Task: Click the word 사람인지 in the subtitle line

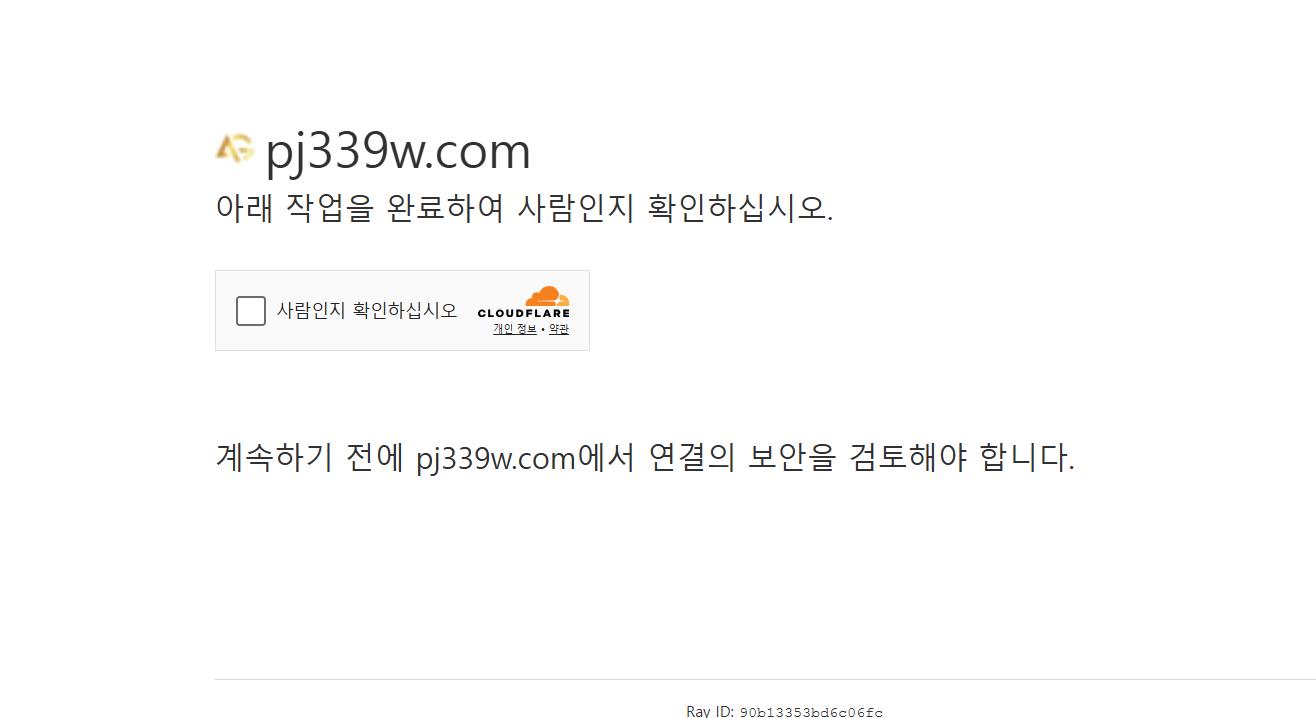Action: pos(576,208)
